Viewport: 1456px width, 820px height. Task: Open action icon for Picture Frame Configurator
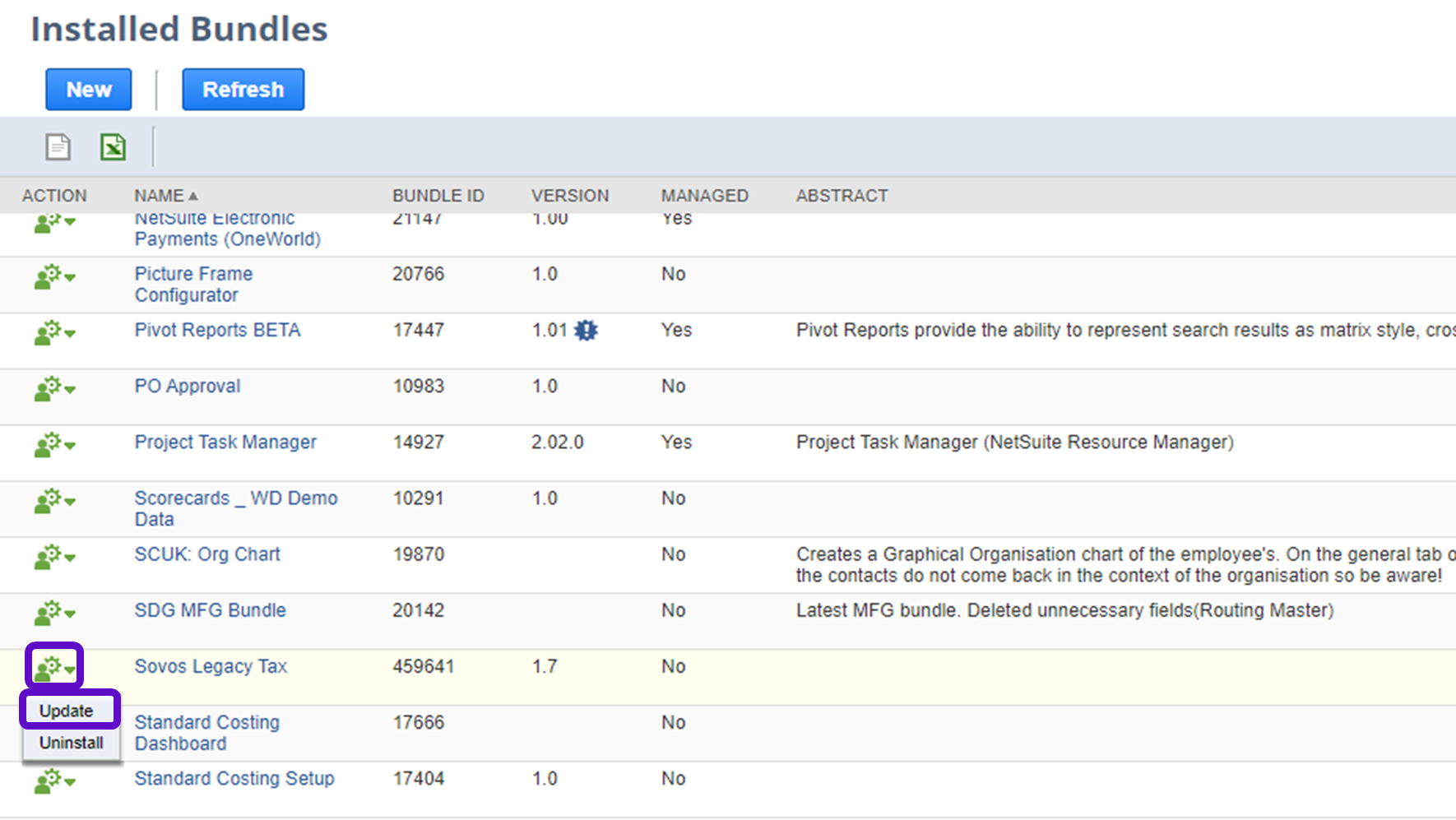point(54,277)
